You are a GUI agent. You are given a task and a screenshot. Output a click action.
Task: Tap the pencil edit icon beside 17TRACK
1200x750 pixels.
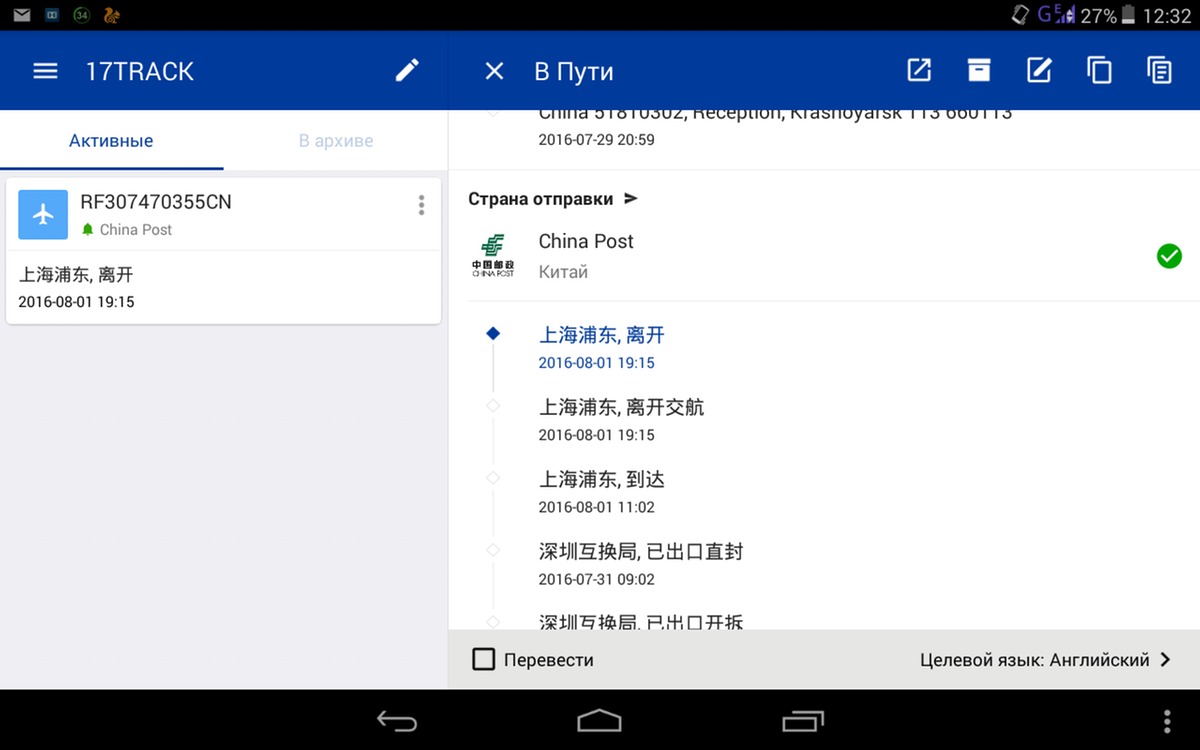click(407, 70)
